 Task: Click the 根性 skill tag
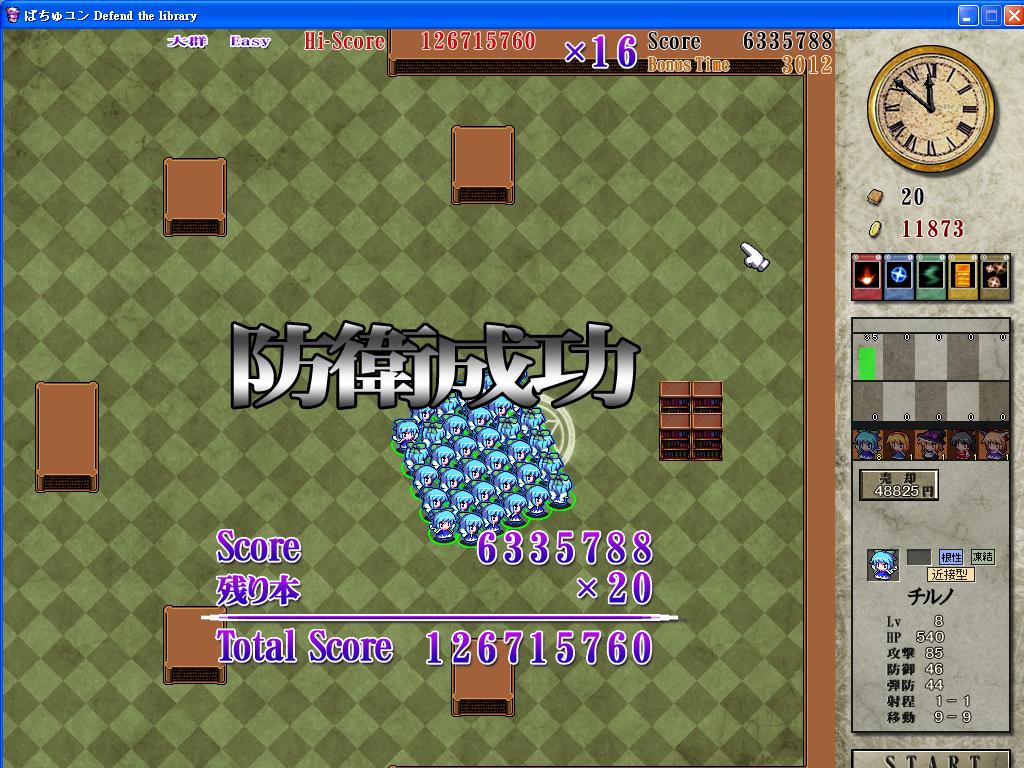[951, 557]
